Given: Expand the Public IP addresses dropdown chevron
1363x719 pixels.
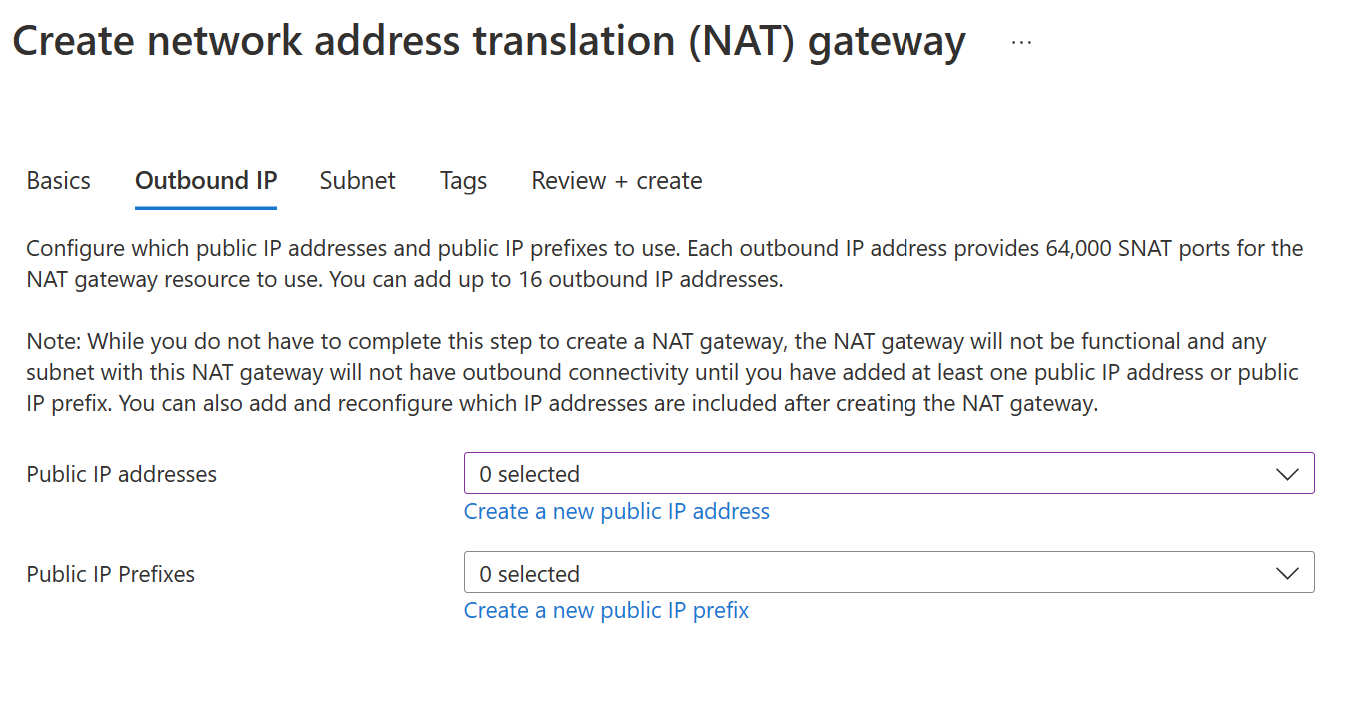Looking at the screenshot, I should pyautogui.click(x=1288, y=473).
